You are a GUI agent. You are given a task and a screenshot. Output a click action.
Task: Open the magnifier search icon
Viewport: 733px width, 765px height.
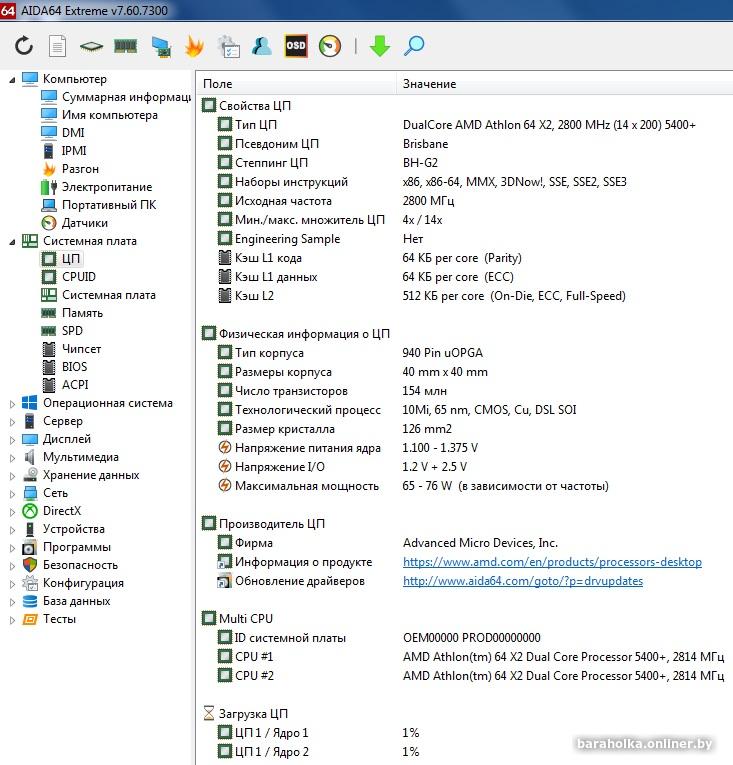pyautogui.click(x=414, y=46)
